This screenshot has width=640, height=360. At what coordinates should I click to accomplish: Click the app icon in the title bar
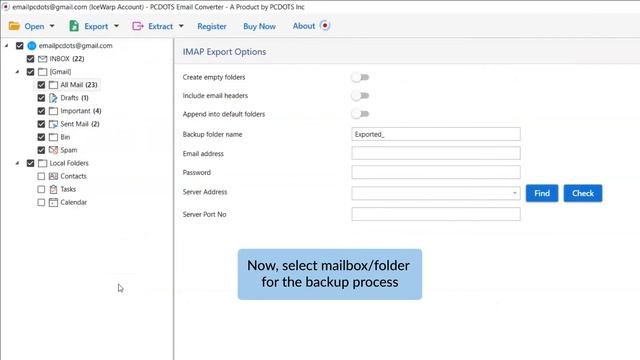pyautogui.click(x=6, y=7)
